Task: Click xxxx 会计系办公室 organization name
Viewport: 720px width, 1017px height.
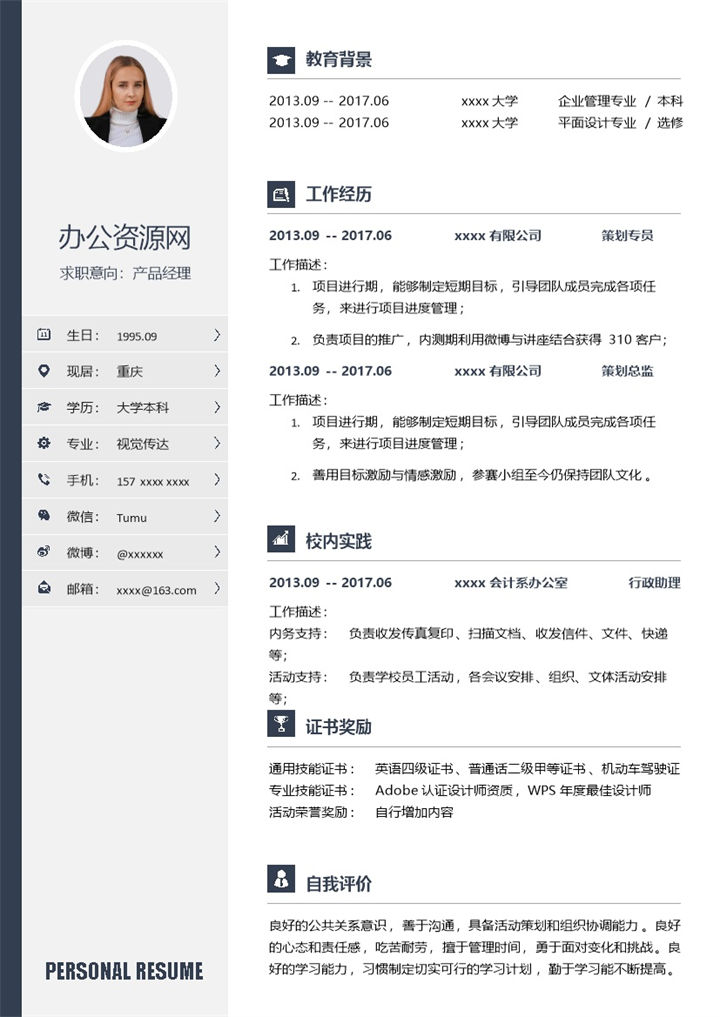Action: [511, 582]
